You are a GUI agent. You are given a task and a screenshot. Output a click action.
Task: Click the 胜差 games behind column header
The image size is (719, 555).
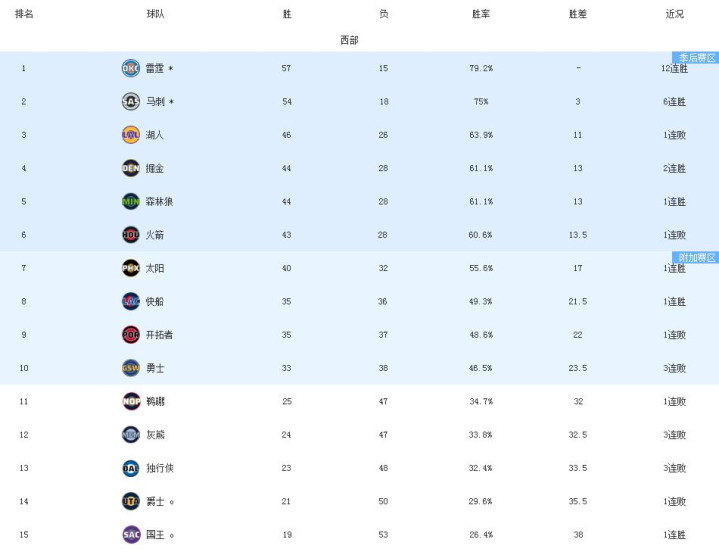[578, 14]
